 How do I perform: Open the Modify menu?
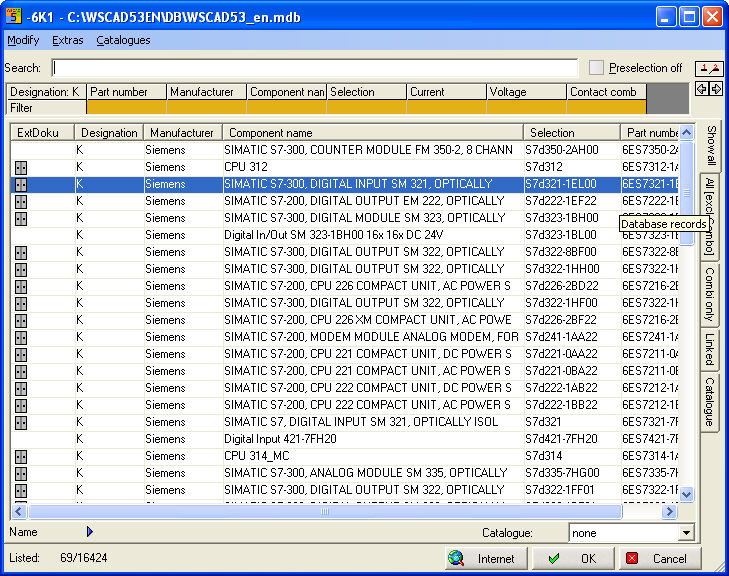click(23, 40)
